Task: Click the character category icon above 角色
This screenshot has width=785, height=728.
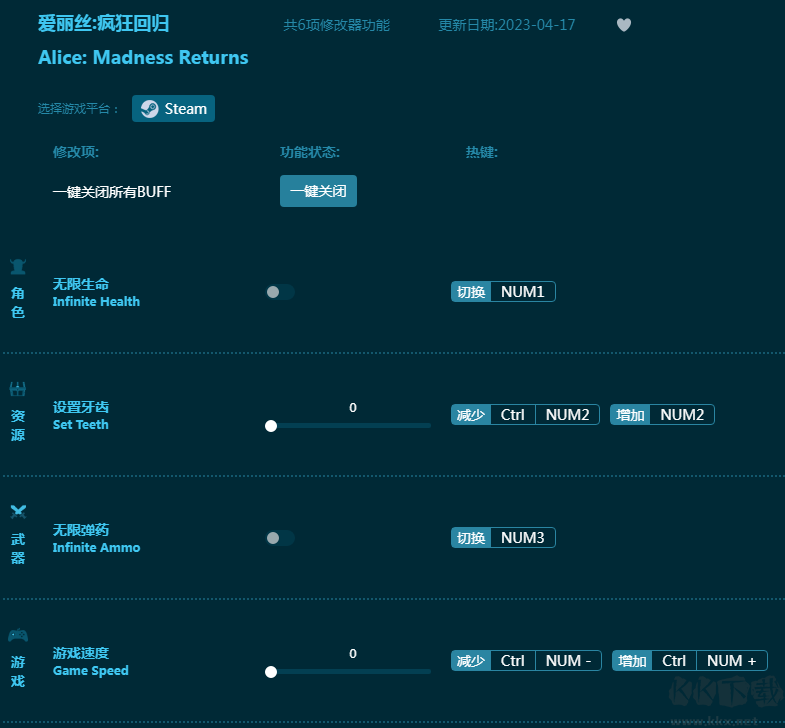Action: tap(18, 266)
